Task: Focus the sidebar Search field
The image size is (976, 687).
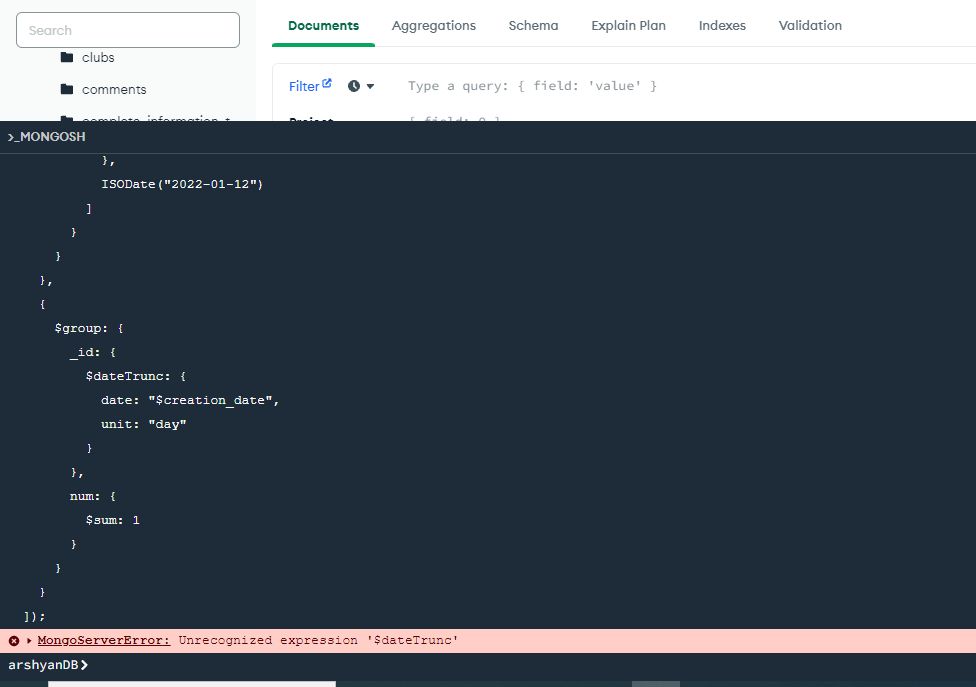Action: point(128,30)
